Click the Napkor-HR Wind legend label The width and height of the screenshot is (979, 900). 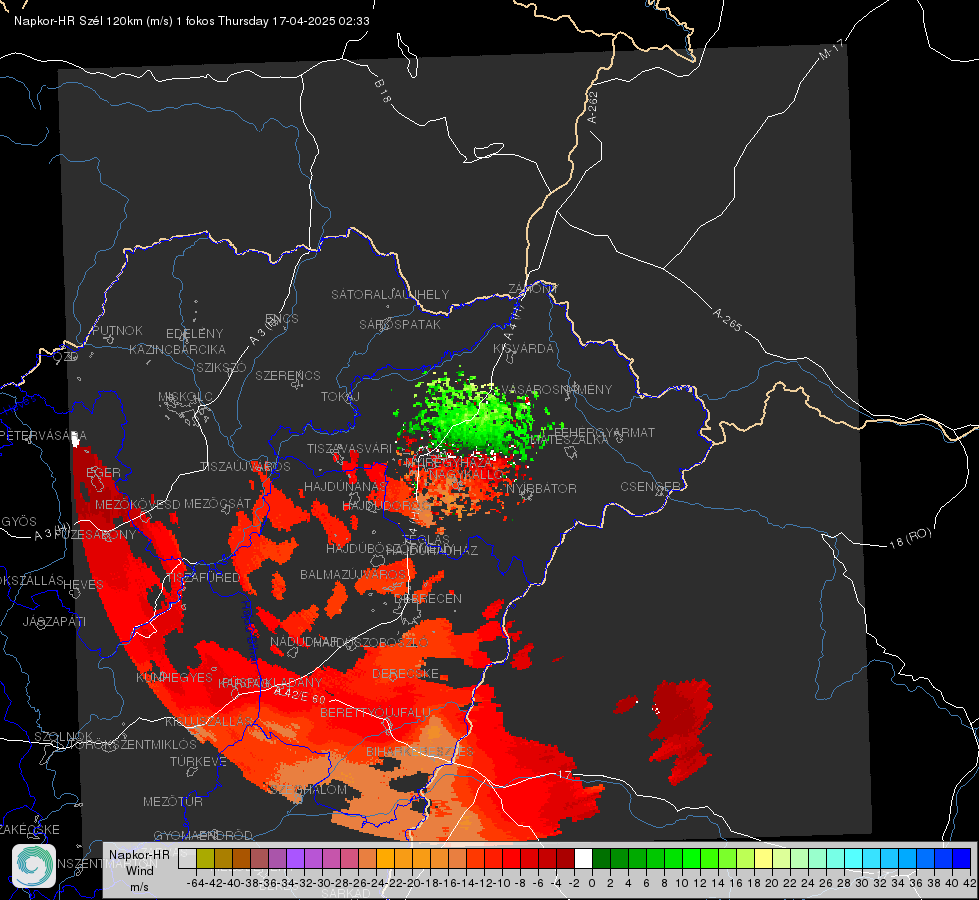click(139, 870)
